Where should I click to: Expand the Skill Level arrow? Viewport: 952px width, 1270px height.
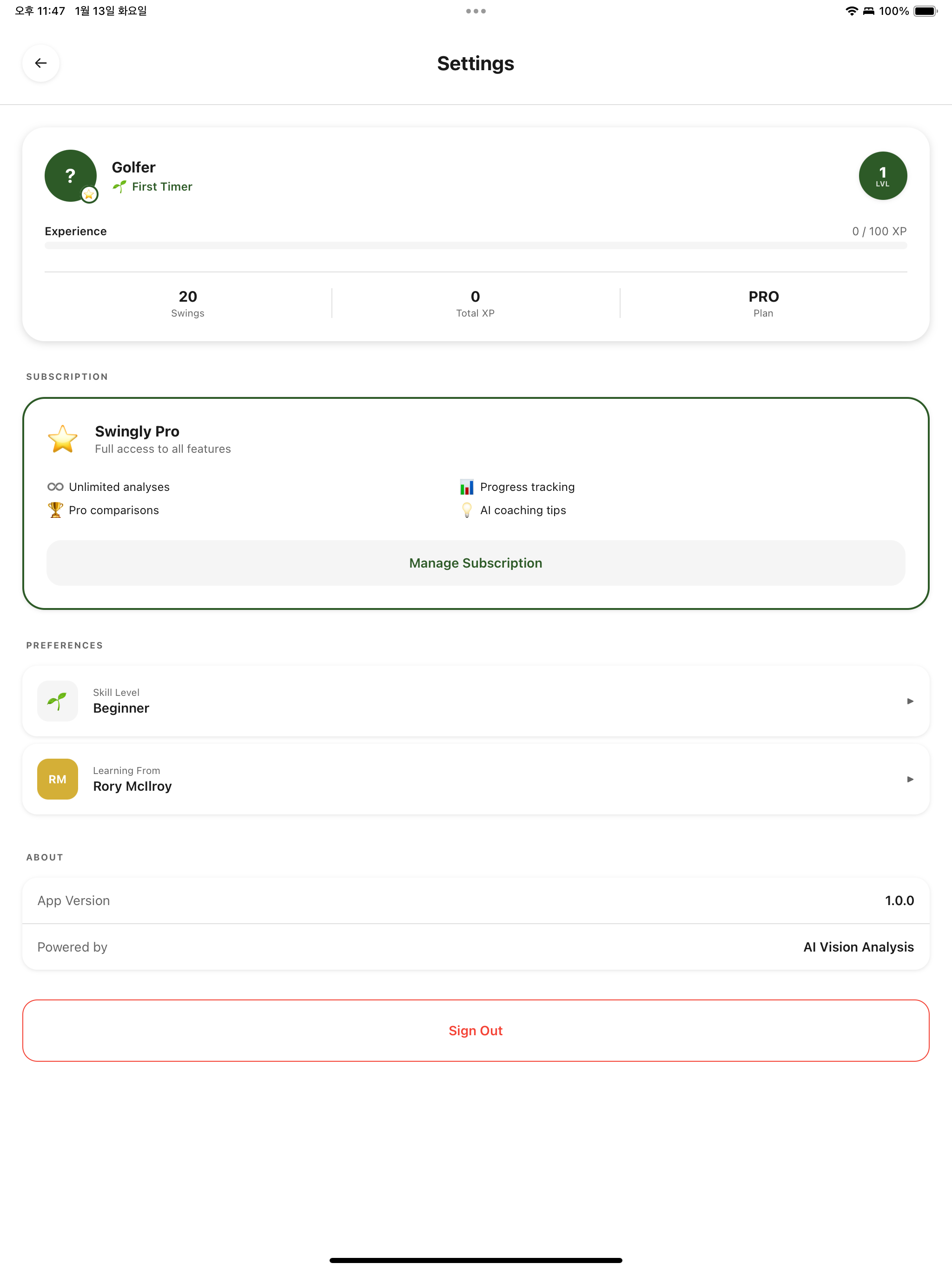pos(910,701)
